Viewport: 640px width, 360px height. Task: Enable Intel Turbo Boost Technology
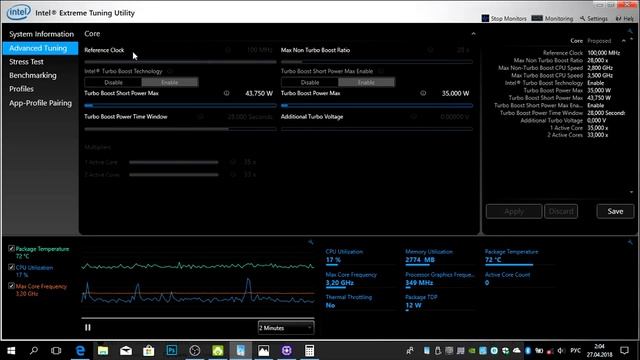coord(170,82)
